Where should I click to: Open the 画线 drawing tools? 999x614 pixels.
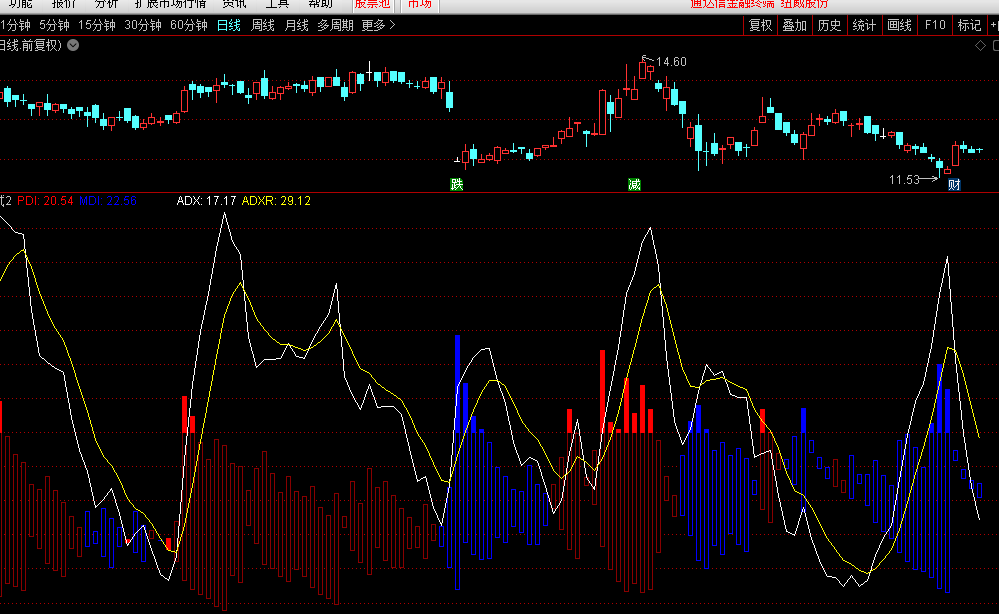pyautogui.click(x=899, y=25)
